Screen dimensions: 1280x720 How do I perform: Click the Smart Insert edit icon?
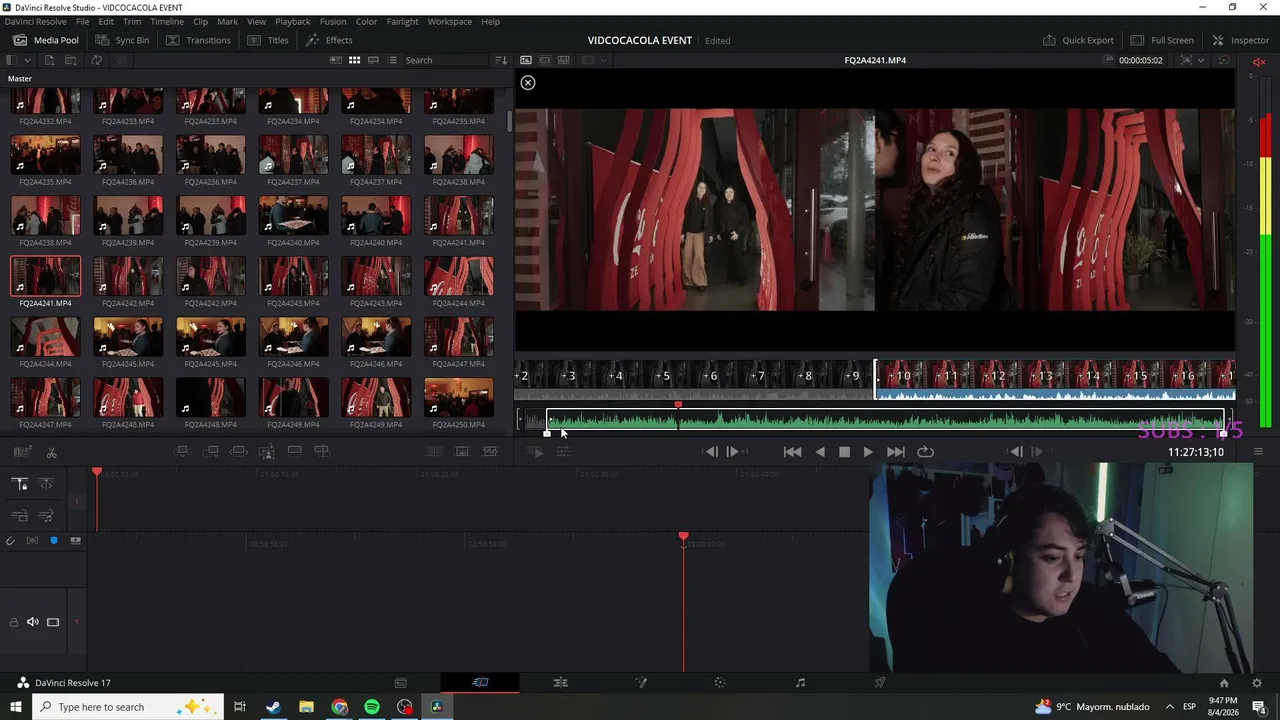click(183, 451)
